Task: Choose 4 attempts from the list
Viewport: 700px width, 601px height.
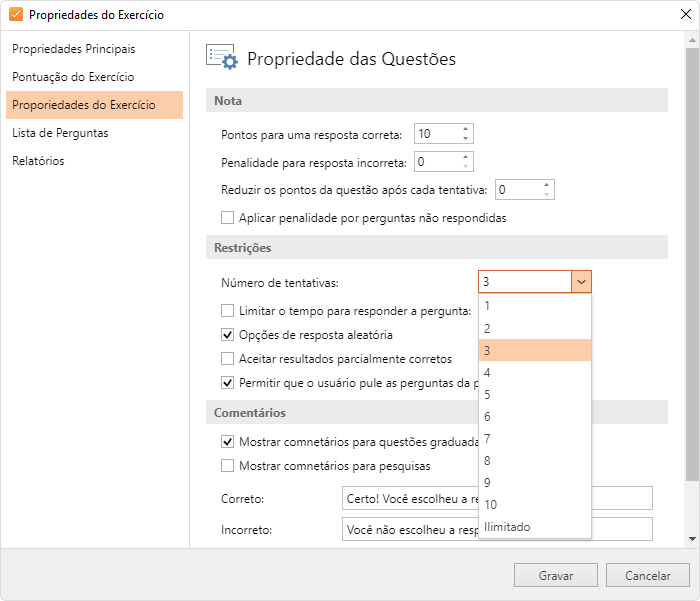Action: coord(535,372)
